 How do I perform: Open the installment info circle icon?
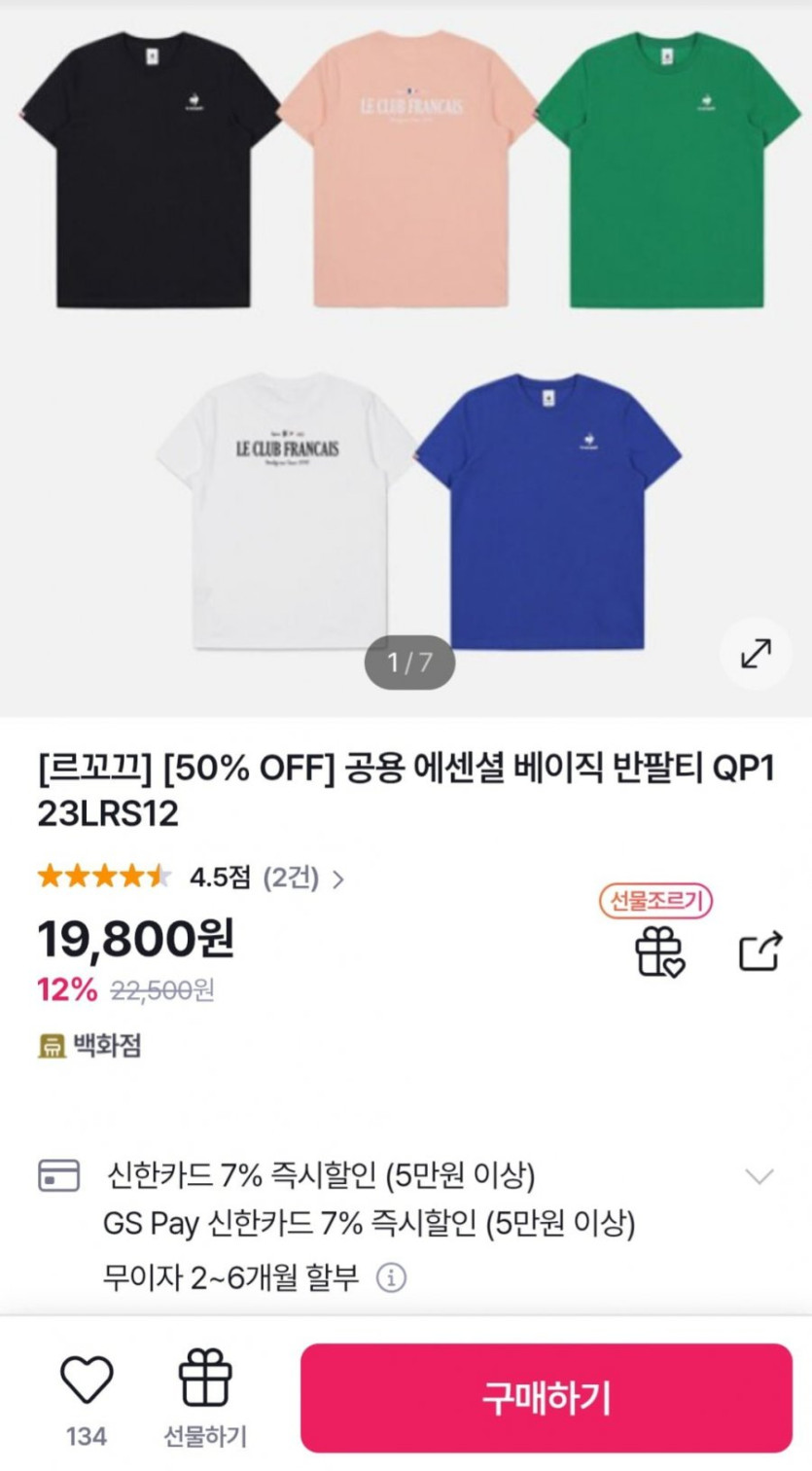click(391, 1276)
